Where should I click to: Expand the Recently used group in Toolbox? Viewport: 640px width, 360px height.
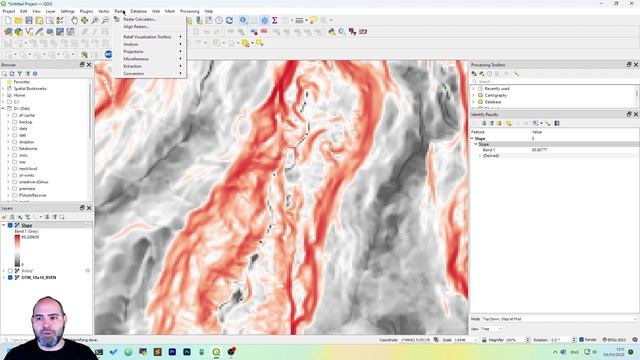tap(473, 89)
